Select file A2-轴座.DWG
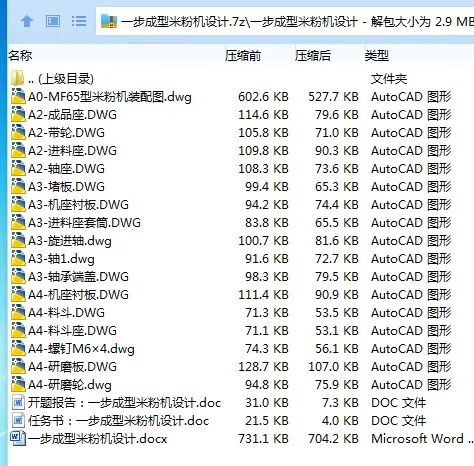Viewport: 474px width, 466px height. coord(66,169)
